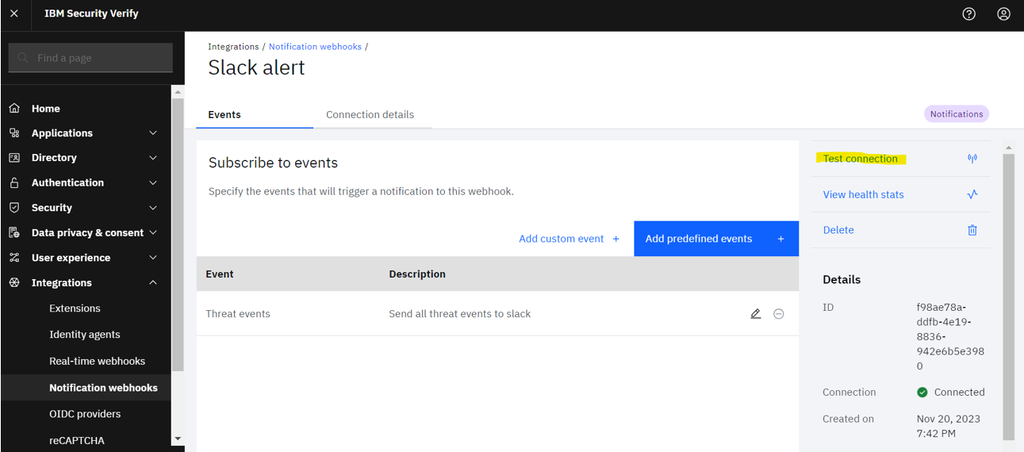Click the IBM Security Verify title
Image resolution: width=1024 pixels, height=452 pixels.
click(91, 14)
